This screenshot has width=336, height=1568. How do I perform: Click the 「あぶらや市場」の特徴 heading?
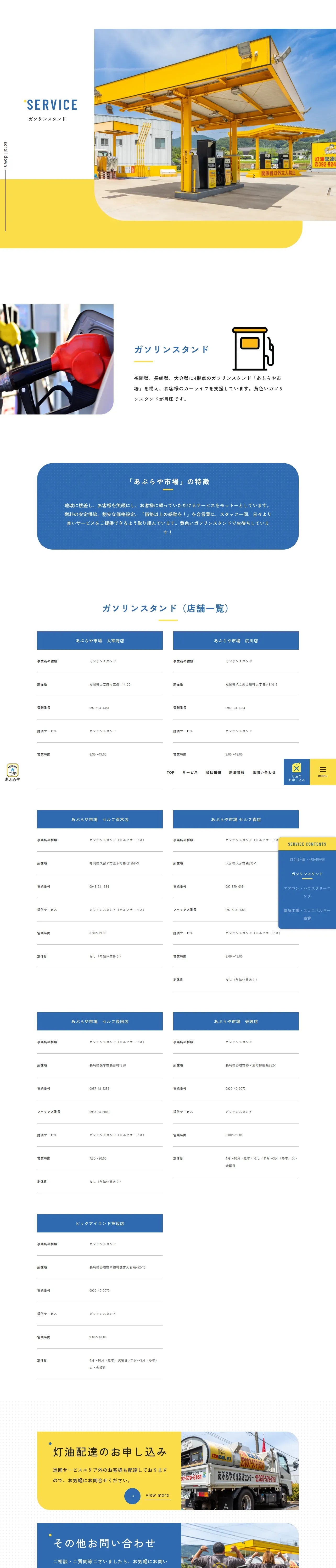[168, 481]
